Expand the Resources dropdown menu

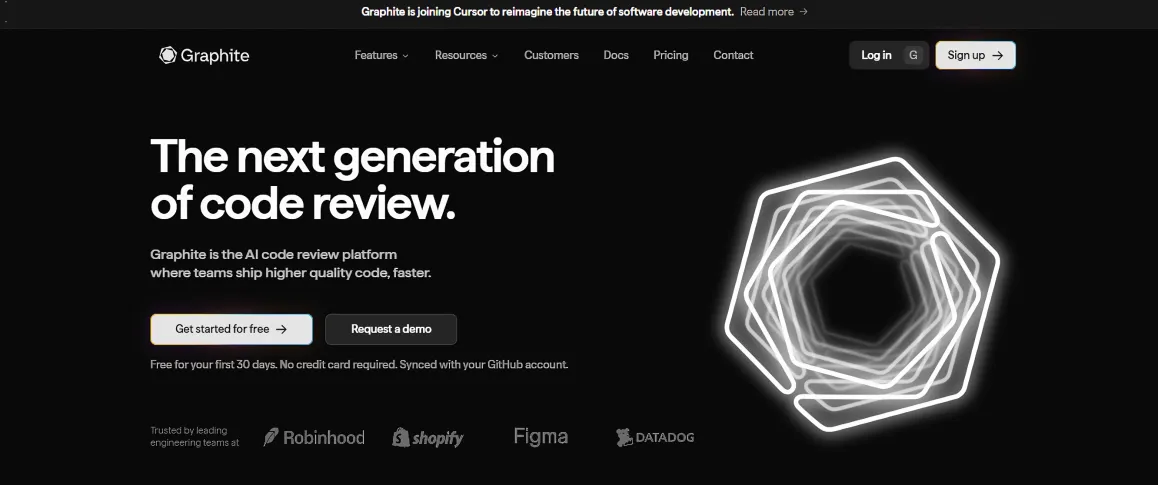pos(466,55)
